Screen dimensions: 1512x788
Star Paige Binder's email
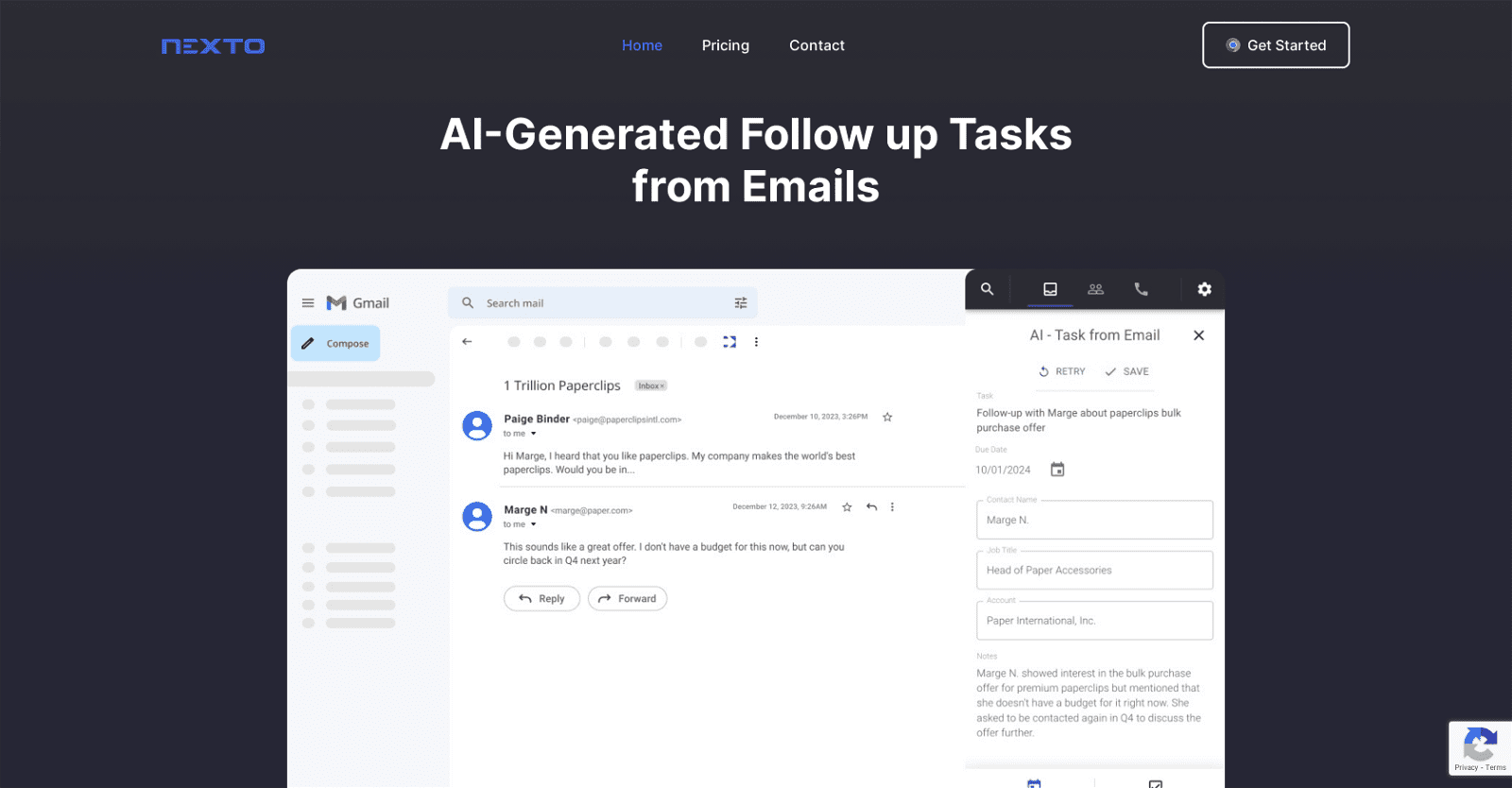tap(887, 417)
